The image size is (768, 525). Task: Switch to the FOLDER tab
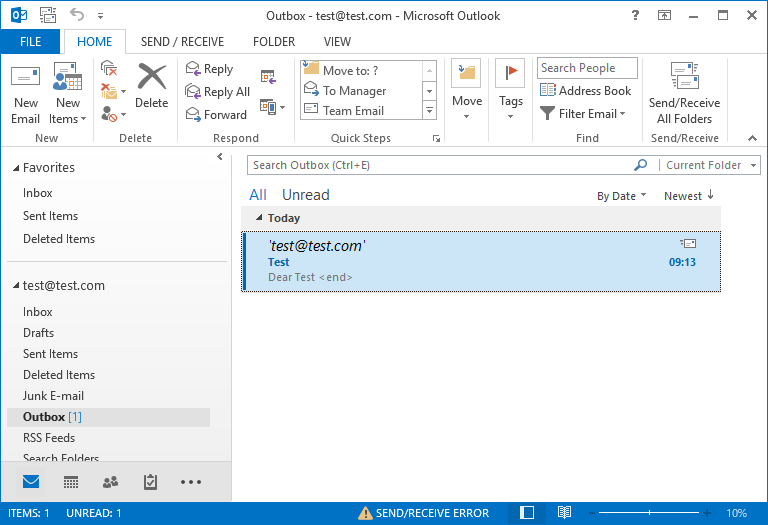(274, 42)
